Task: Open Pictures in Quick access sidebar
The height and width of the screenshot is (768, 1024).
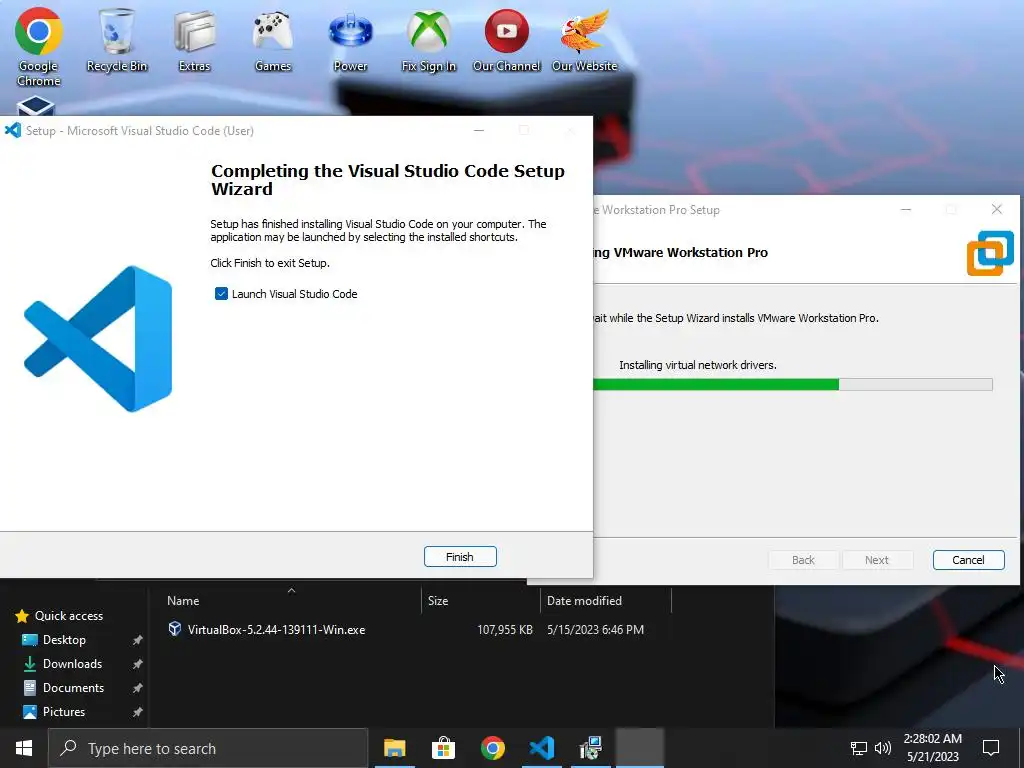Action: (64, 712)
